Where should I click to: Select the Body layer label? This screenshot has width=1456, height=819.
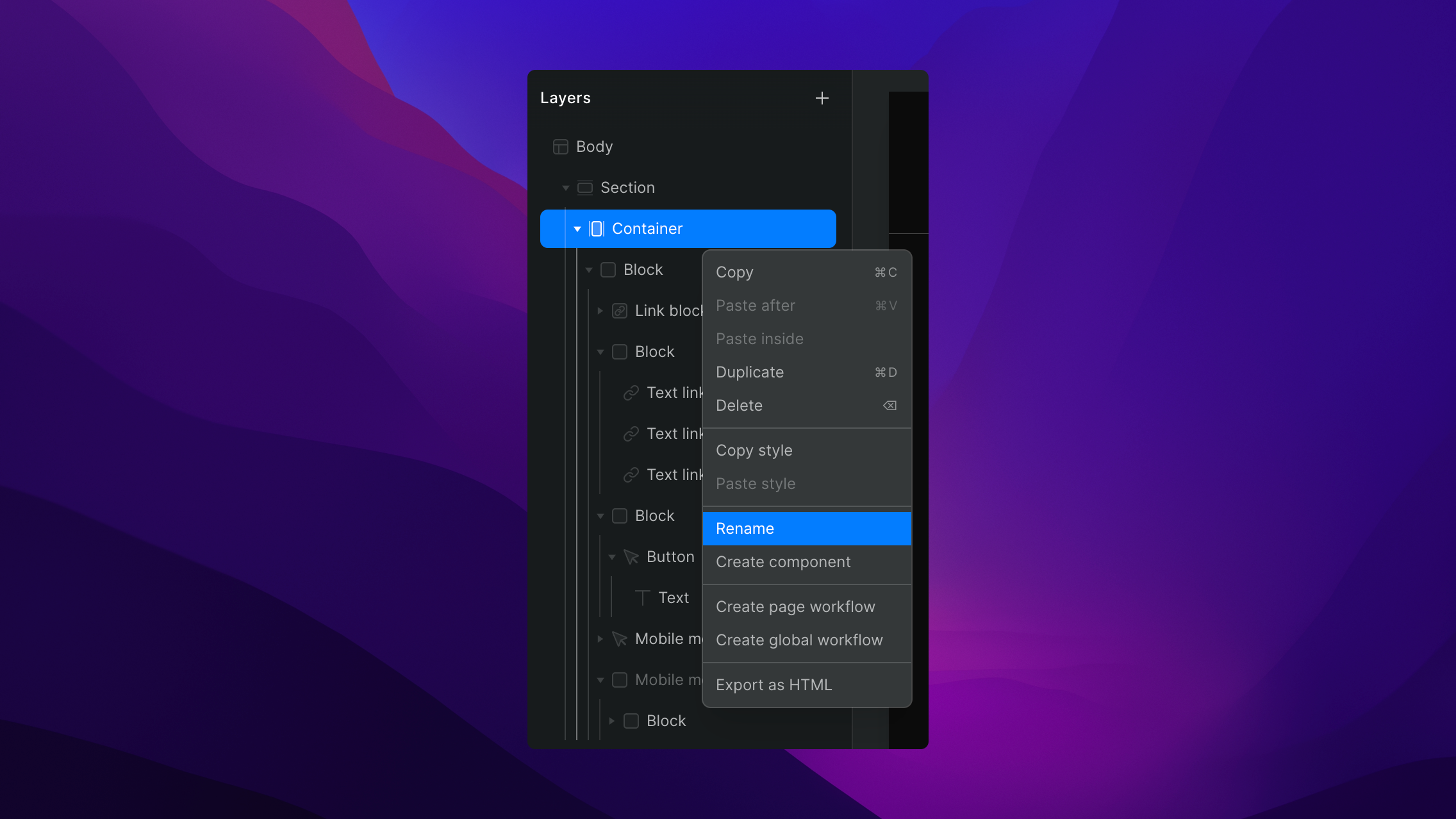(594, 147)
